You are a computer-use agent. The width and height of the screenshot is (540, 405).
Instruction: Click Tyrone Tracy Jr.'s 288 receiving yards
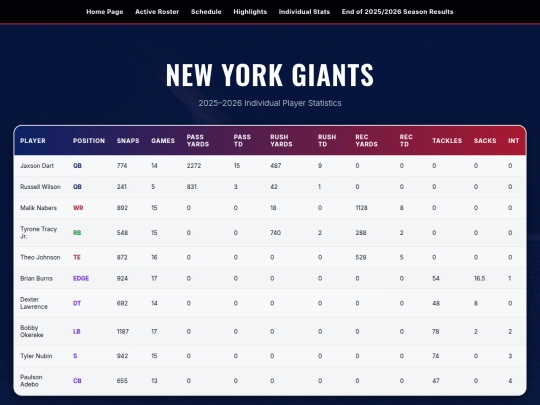pyautogui.click(x=361, y=233)
